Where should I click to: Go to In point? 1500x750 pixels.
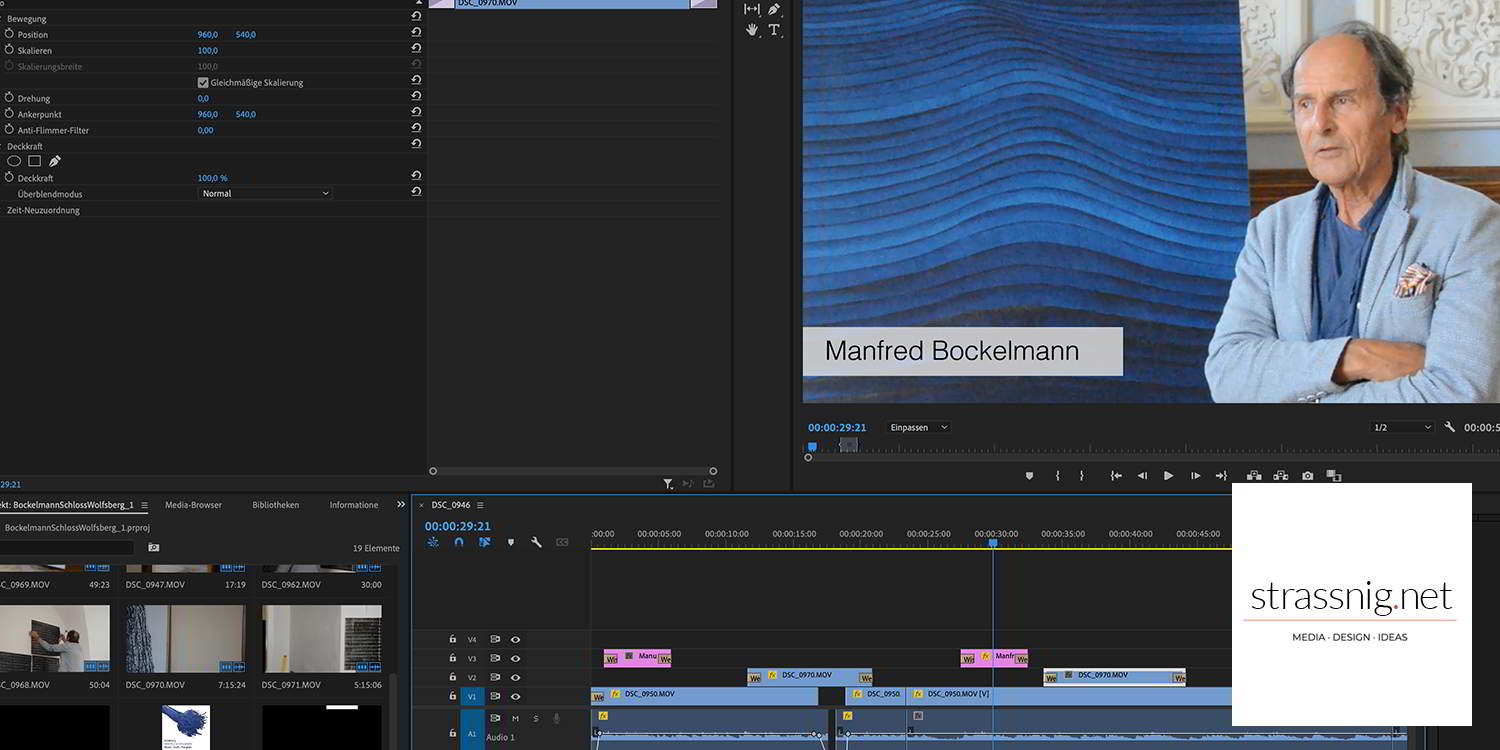[1116, 476]
